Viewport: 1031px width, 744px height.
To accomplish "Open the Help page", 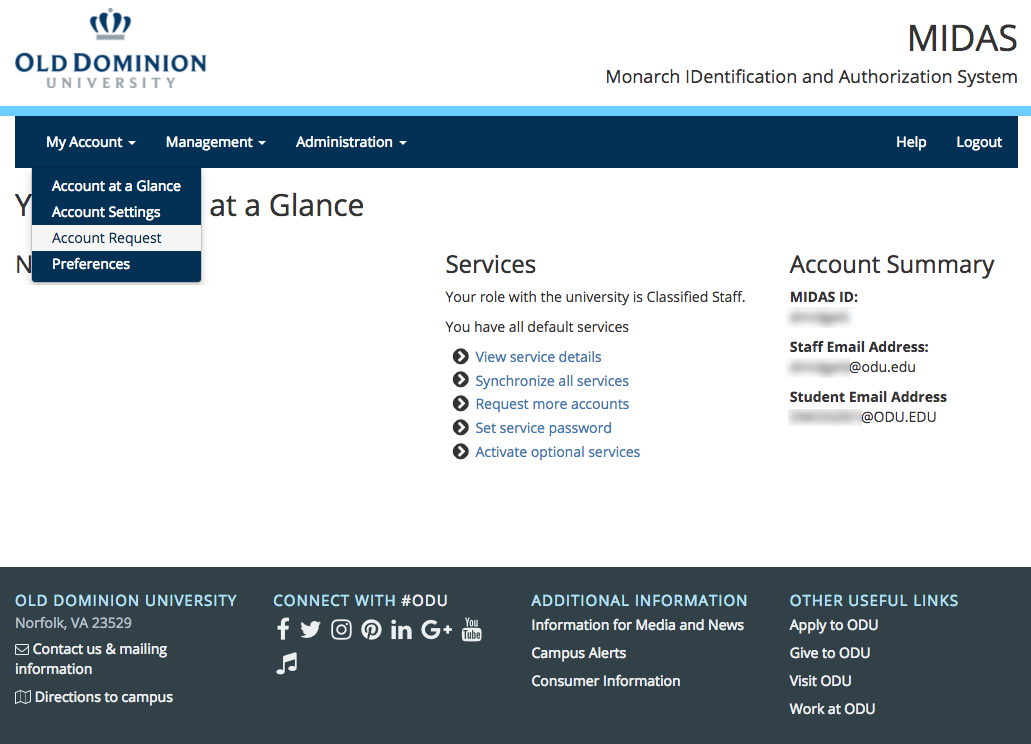I will pyautogui.click(x=910, y=142).
